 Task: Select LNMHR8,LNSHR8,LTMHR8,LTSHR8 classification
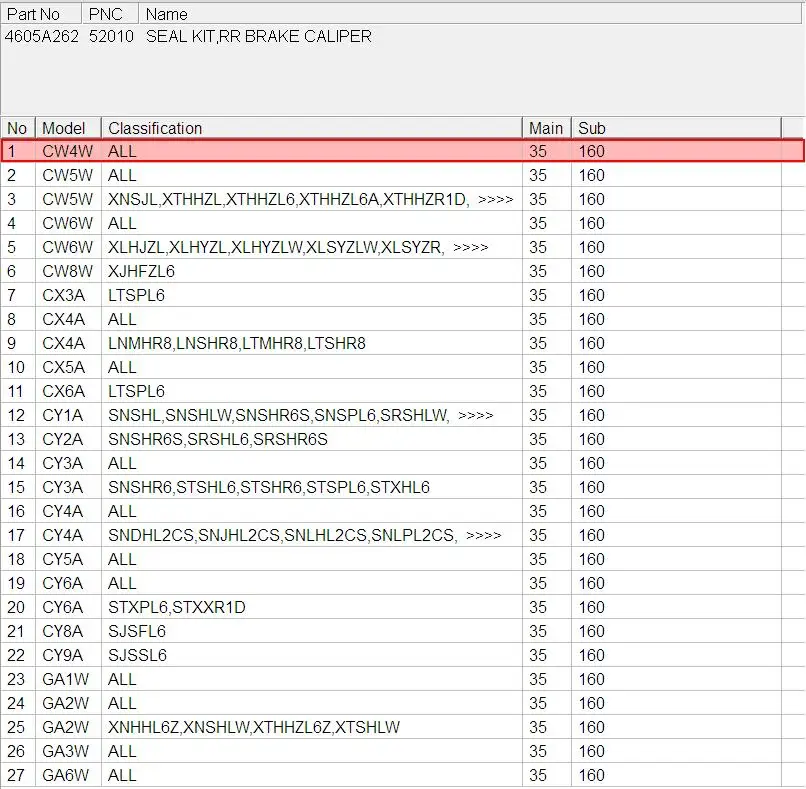[236, 343]
